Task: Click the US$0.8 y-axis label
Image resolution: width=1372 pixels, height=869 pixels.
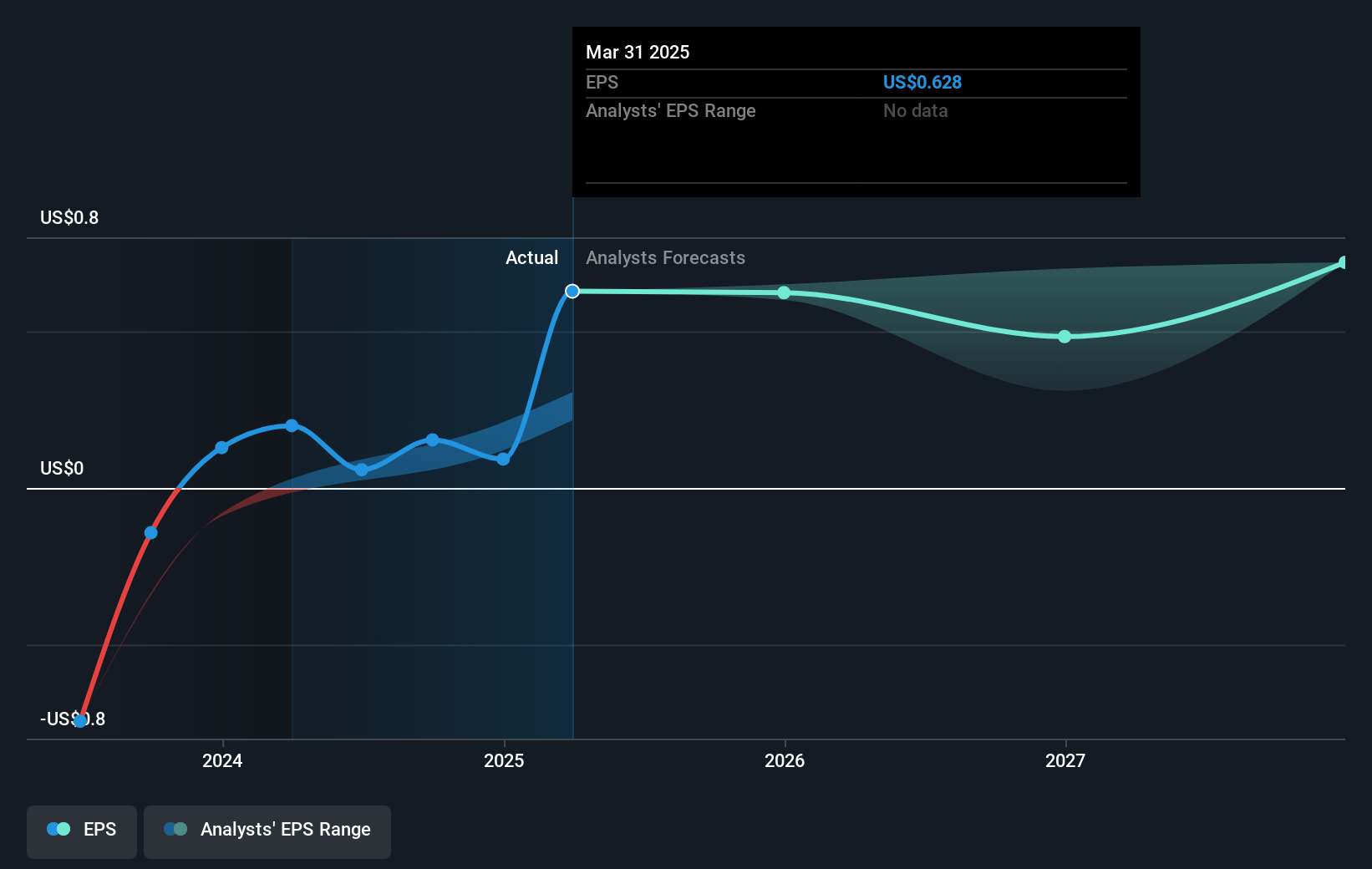Action: tap(69, 217)
